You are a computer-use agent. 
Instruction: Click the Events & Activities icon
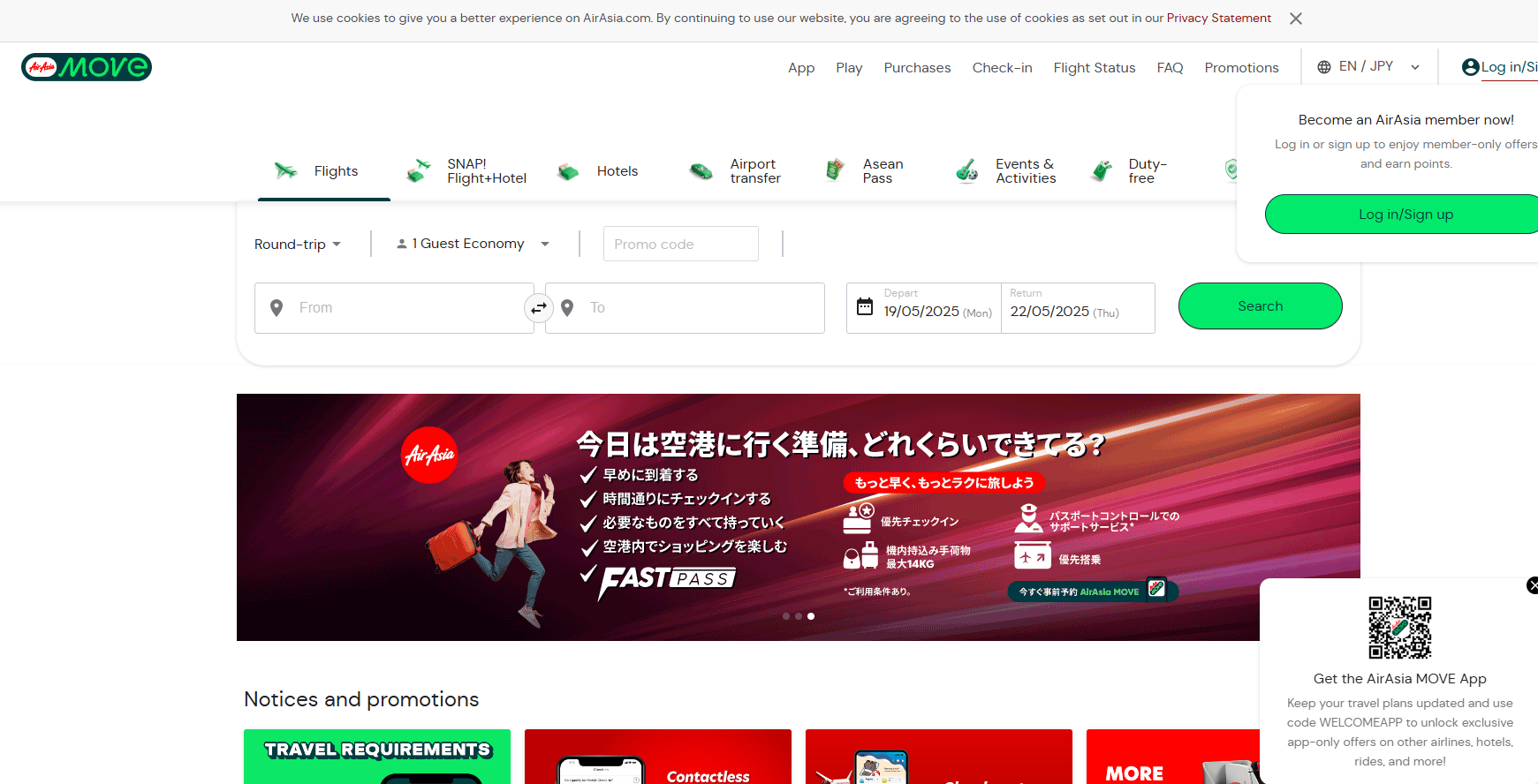click(x=967, y=170)
